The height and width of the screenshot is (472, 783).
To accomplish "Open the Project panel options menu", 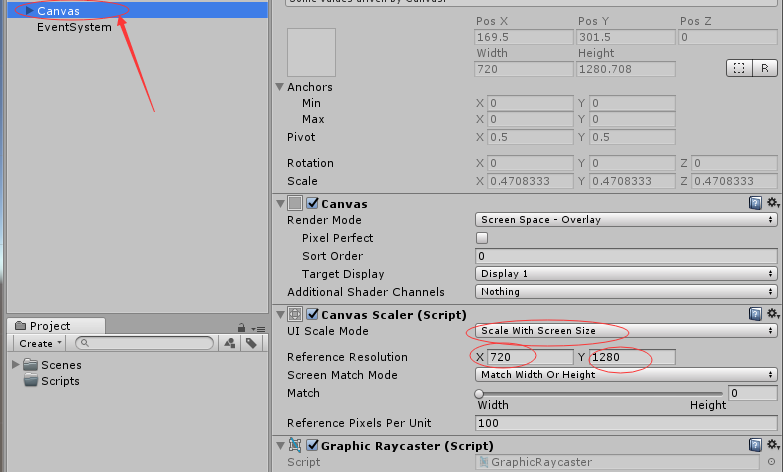I will 258,329.
